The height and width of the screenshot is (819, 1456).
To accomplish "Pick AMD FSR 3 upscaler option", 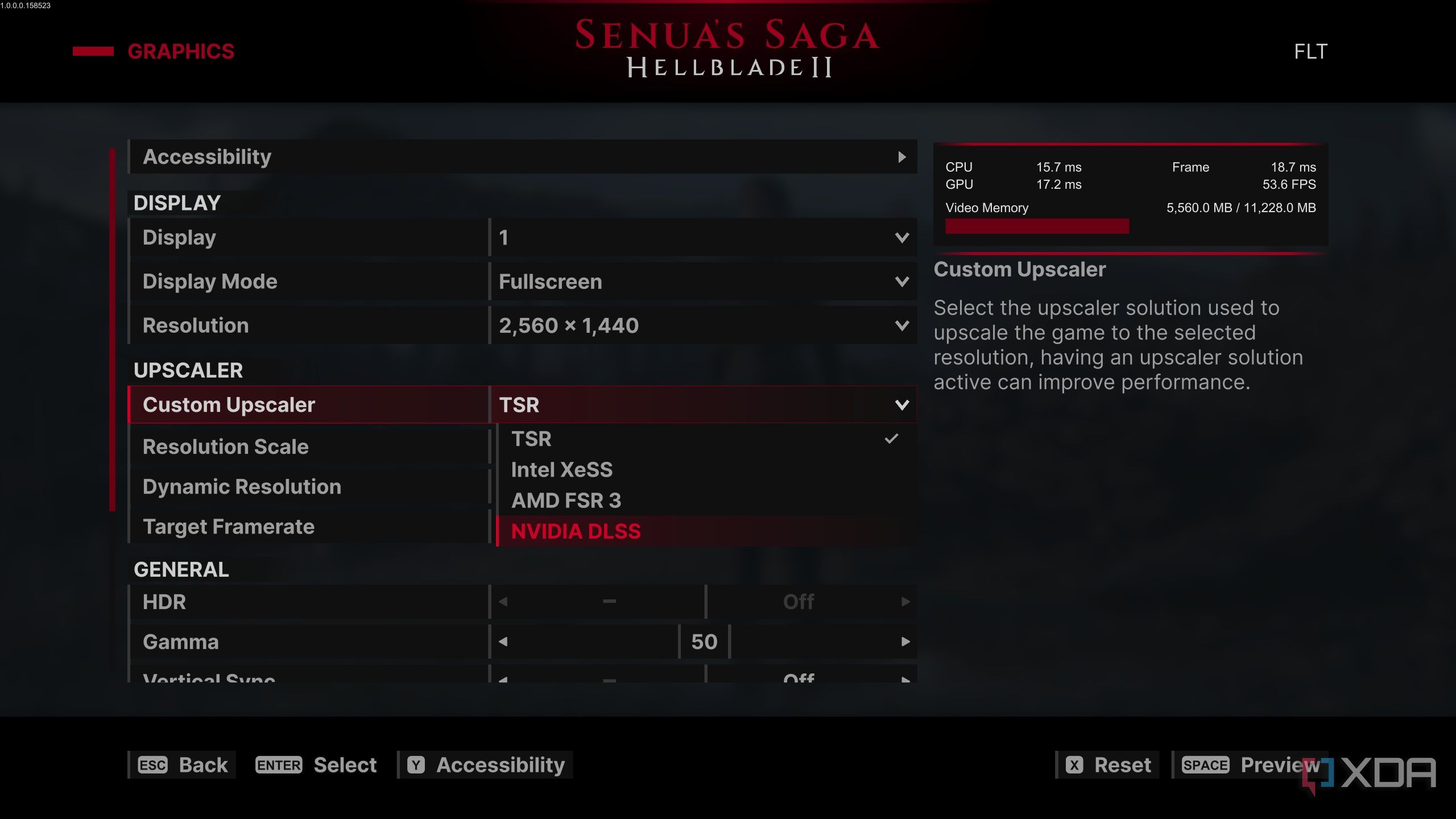I will pos(566,500).
